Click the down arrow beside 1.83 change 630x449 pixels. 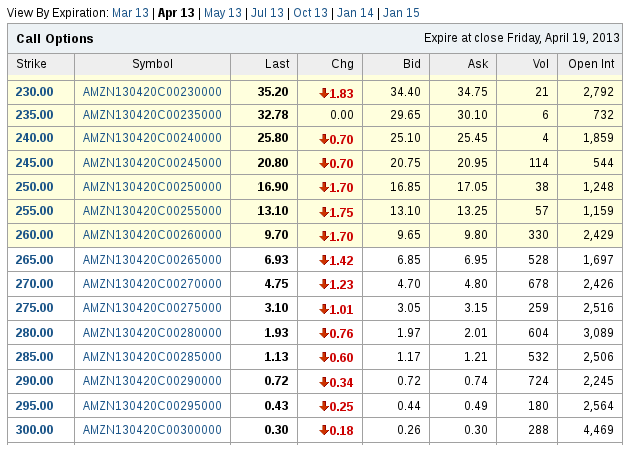(x=324, y=94)
